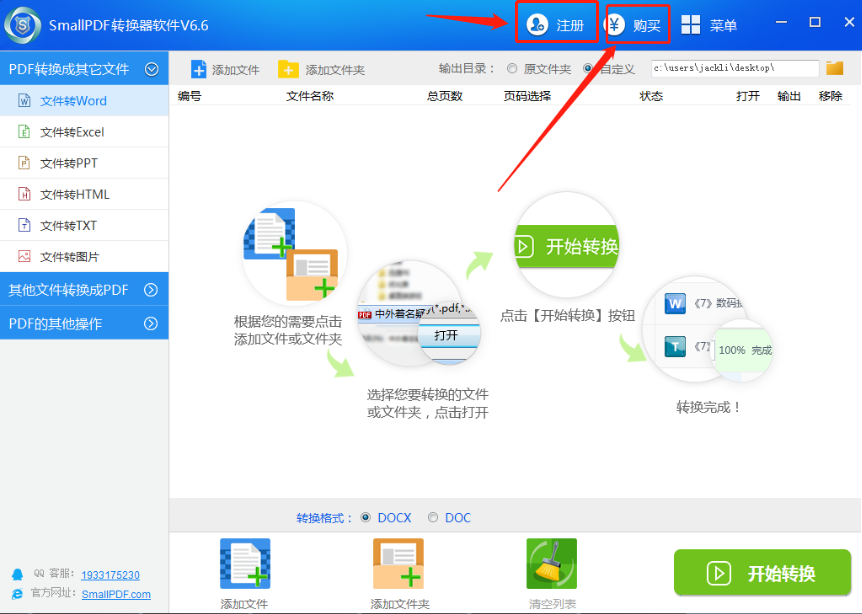Choose the DOCX conversion format
Viewport: 862px width, 614px height.
pyautogui.click(x=366, y=517)
